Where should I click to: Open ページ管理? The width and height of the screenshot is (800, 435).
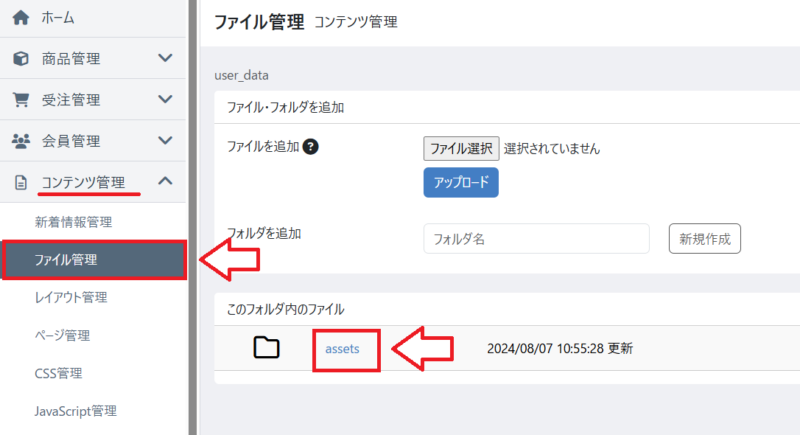point(62,336)
